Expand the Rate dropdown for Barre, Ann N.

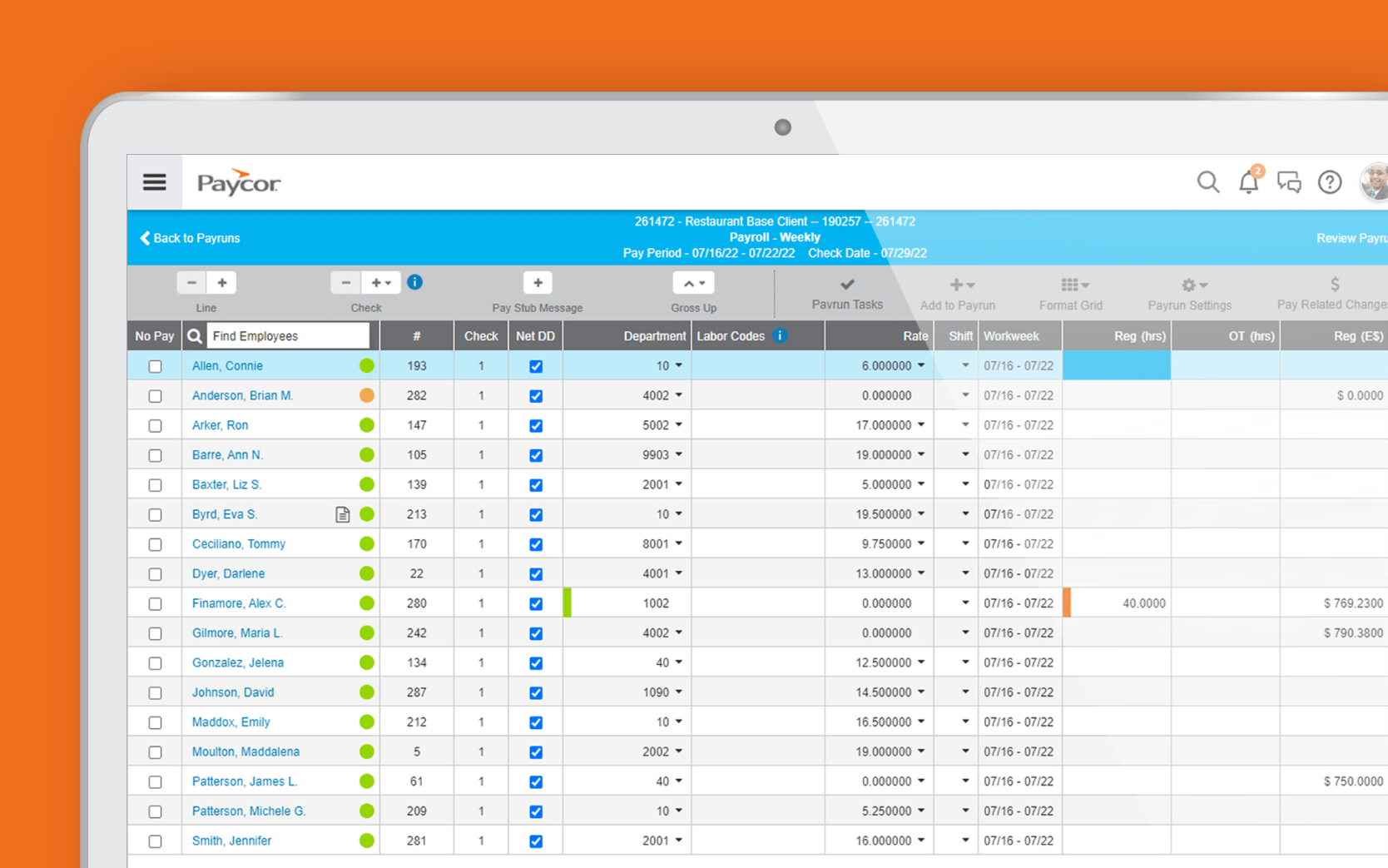(x=920, y=454)
